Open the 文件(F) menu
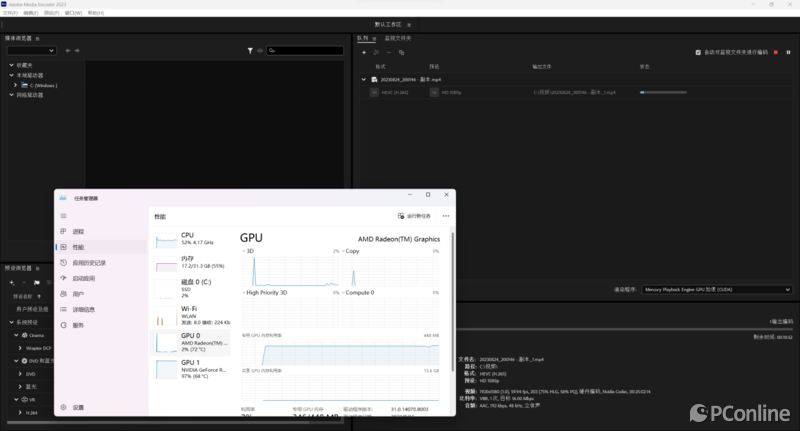This screenshot has height=431, width=800. 10,13
